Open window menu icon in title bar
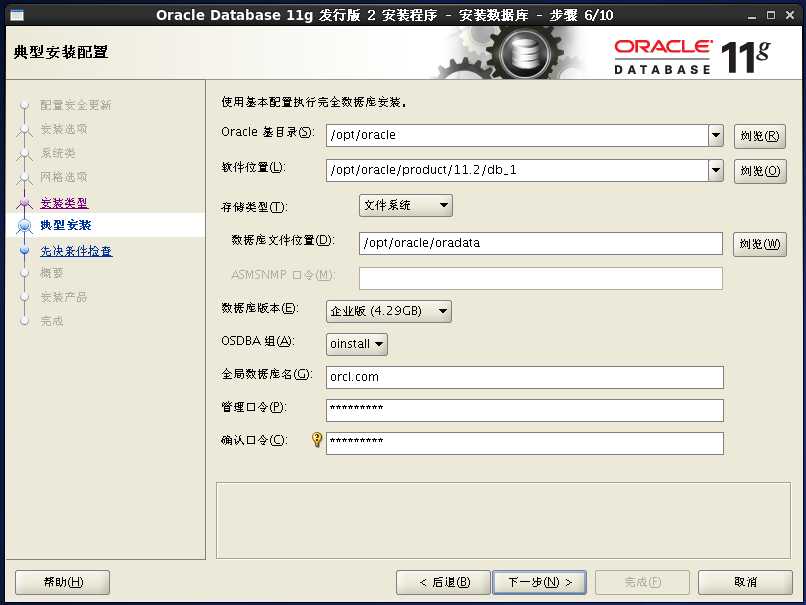Image resolution: width=806 pixels, height=605 pixels. (x=17, y=15)
